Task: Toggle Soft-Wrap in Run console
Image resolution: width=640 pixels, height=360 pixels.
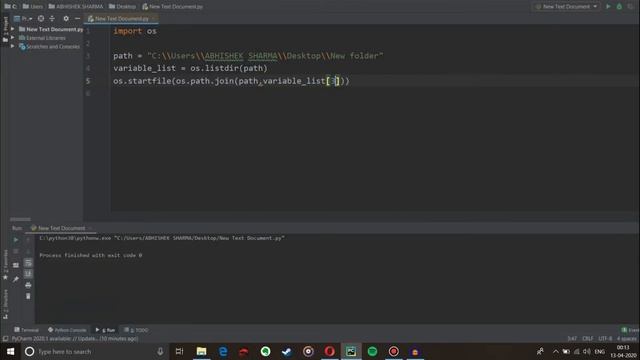Action: [x=28, y=262]
